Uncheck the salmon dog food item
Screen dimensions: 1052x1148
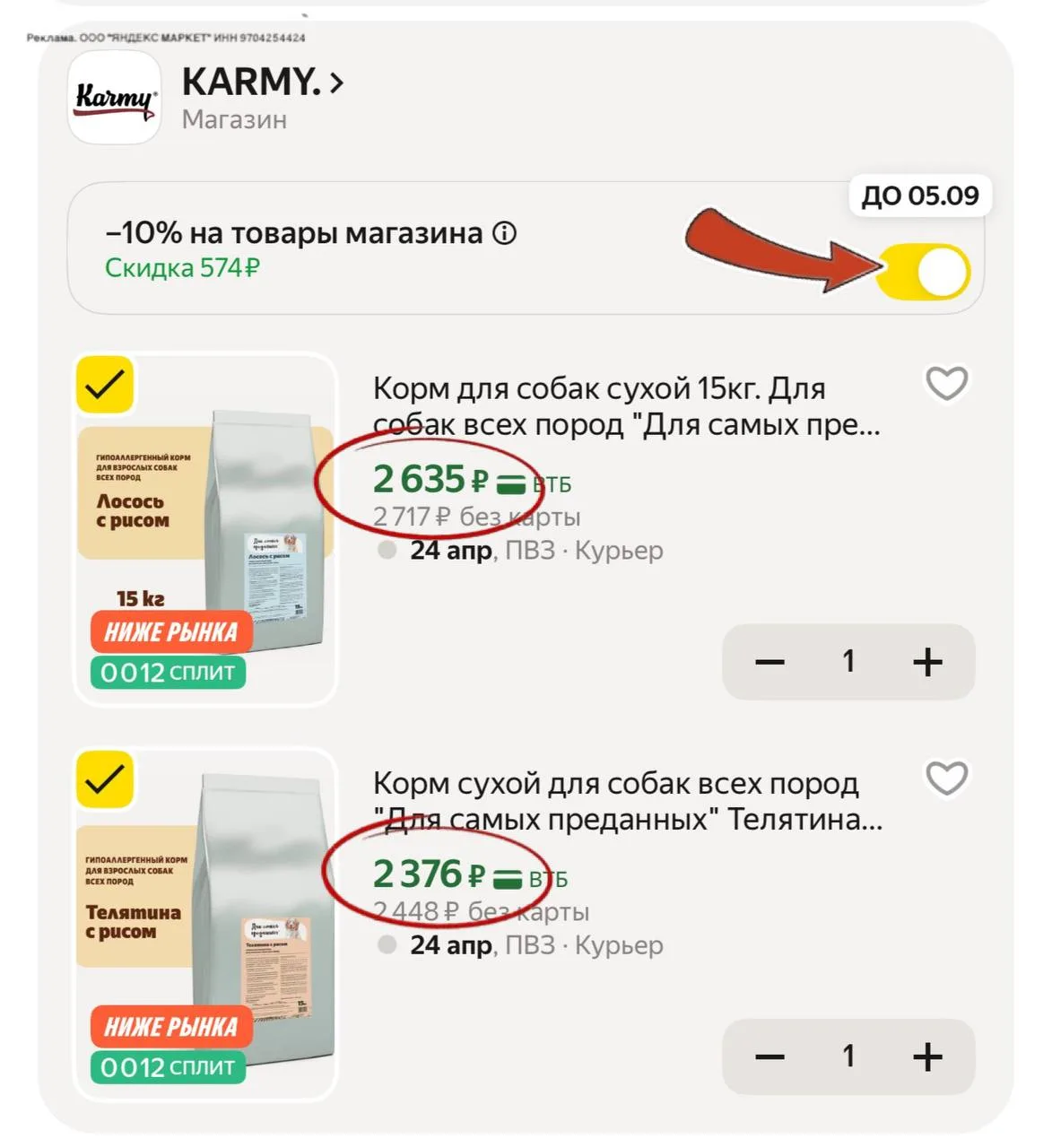click(105, 386)
